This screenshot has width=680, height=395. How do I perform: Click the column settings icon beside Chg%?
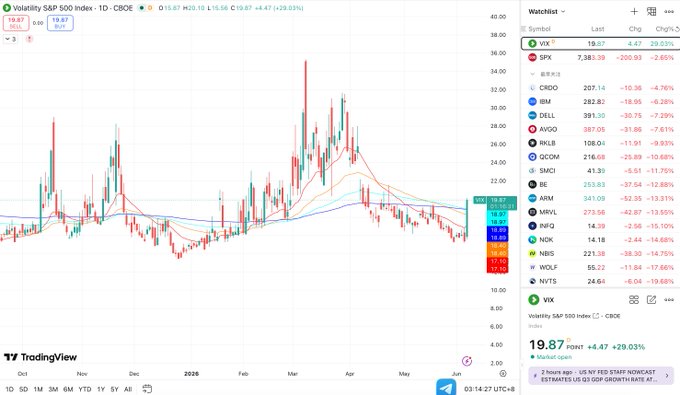pos(677,29)
